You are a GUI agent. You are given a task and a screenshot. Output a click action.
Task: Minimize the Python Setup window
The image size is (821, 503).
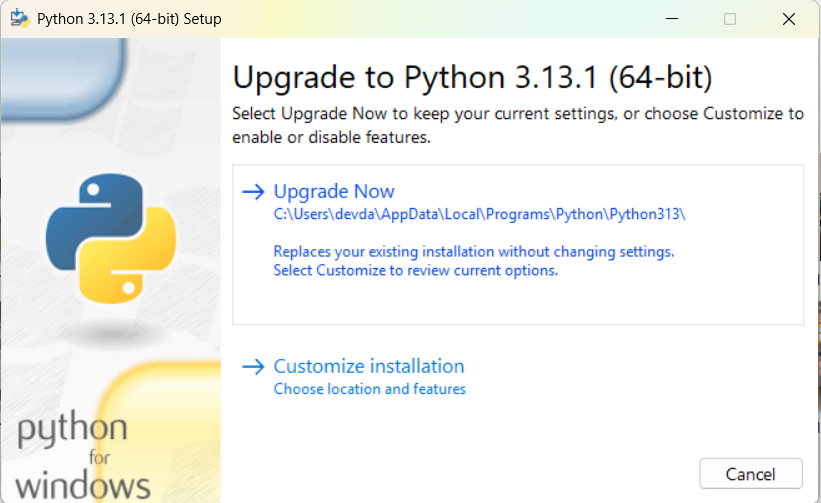coord(672,19)
